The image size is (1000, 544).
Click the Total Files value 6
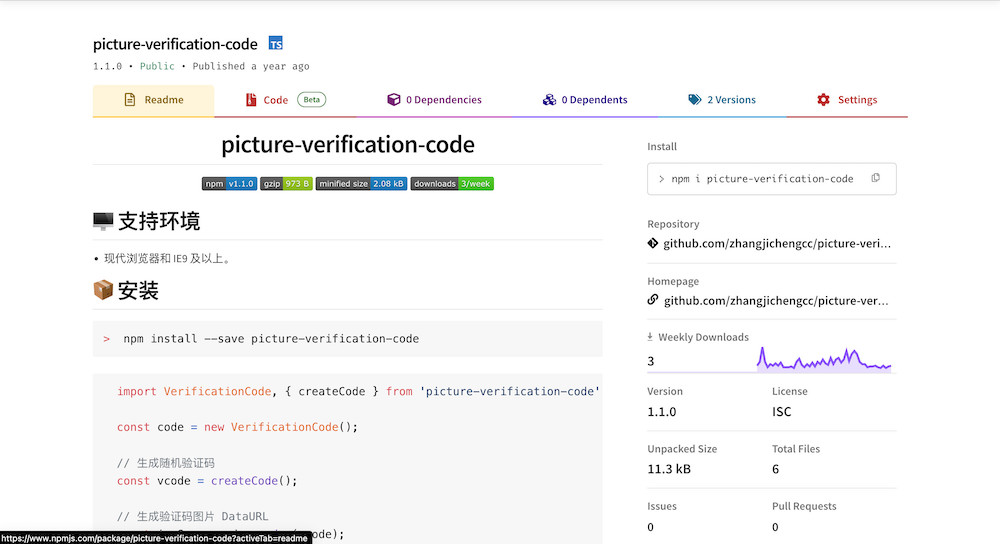[776, 469]
